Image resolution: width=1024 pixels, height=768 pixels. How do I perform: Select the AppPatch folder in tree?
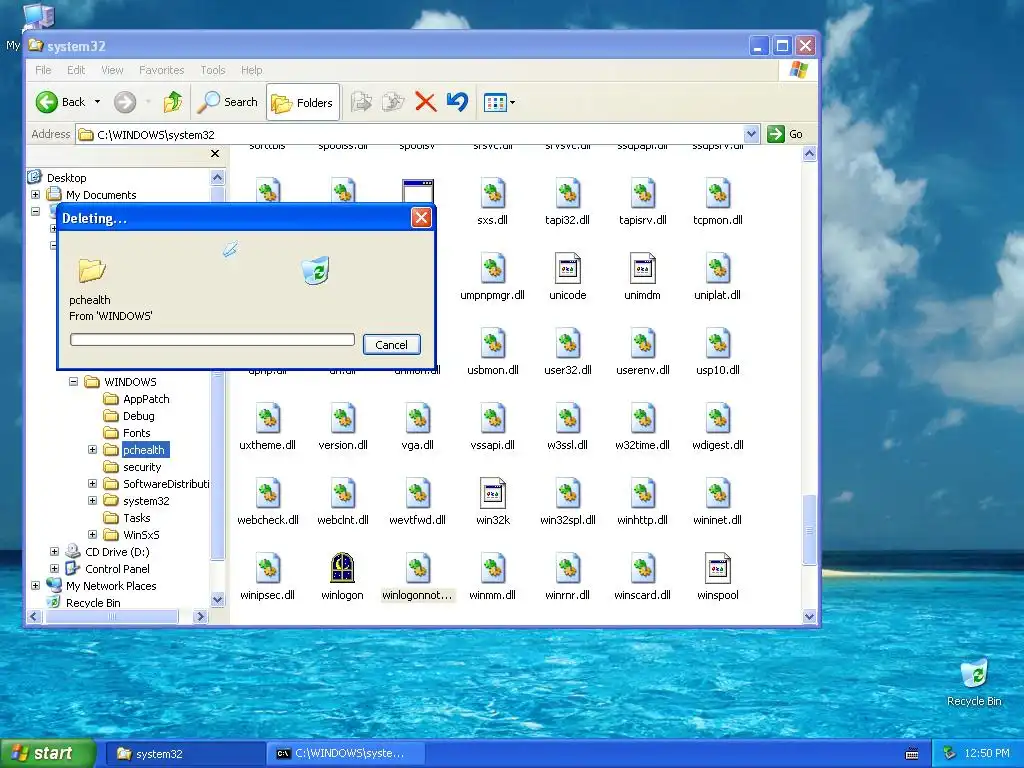pos(146,398)
